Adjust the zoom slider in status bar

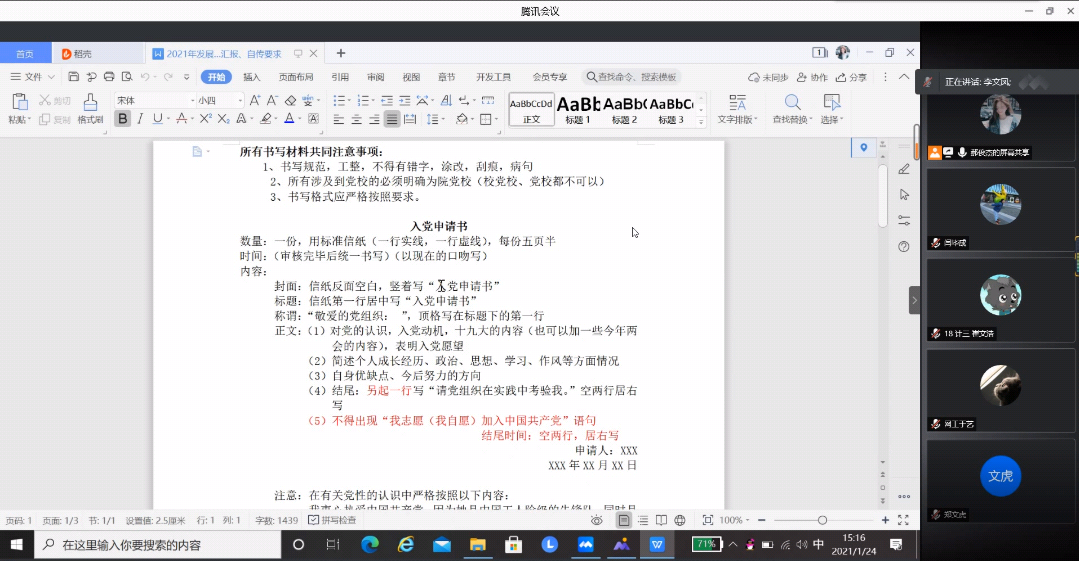click(822, 520)
